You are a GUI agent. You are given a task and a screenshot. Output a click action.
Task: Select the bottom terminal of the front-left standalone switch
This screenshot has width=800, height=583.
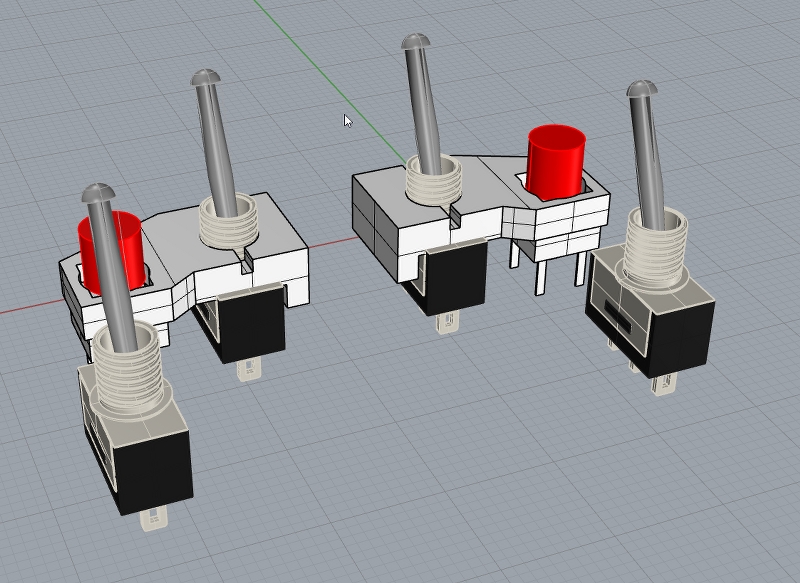[x=154, y=519]
